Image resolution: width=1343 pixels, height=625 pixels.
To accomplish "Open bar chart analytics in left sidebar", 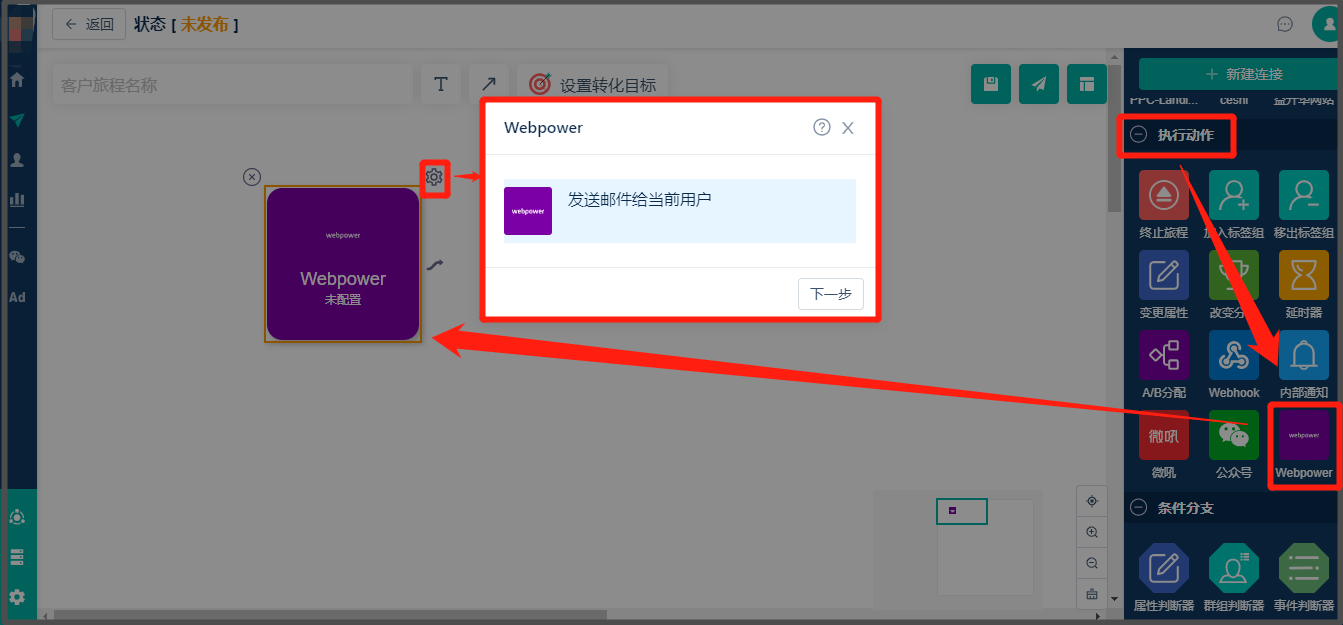I will pos(17,199).
